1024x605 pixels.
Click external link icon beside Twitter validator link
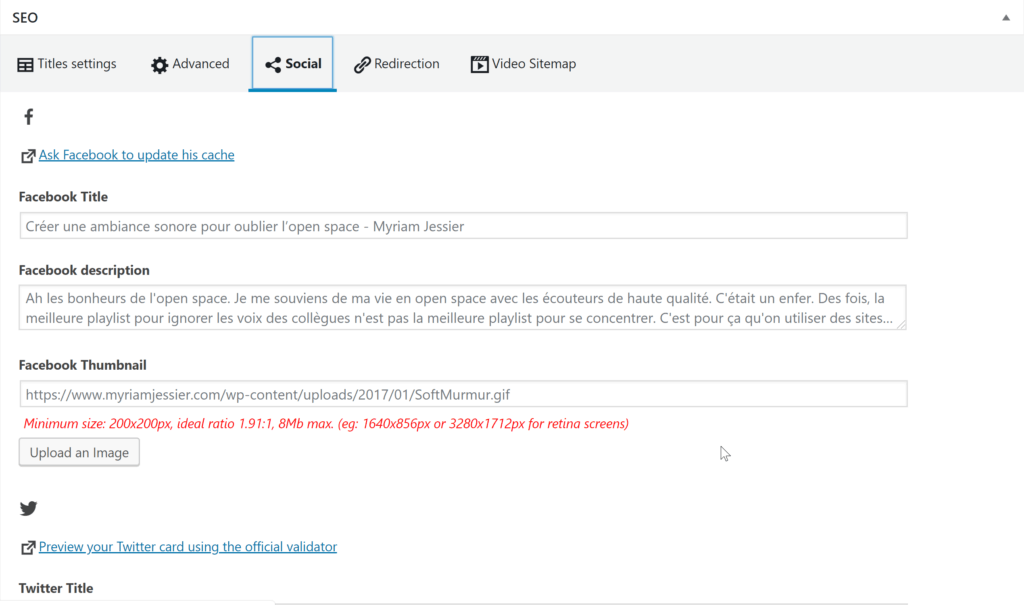[28, 548]
